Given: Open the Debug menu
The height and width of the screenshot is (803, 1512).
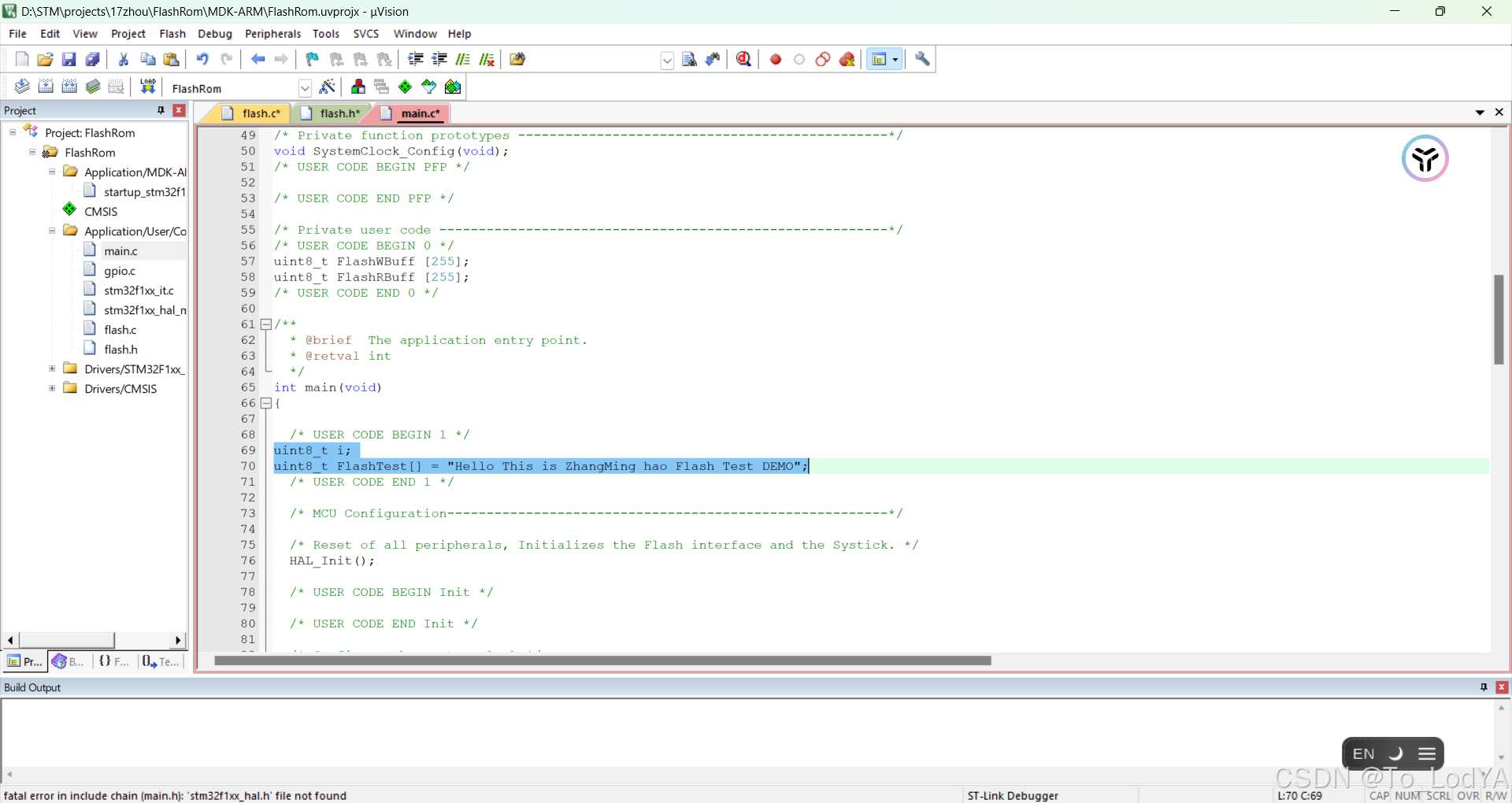Looking at the screenshot, I should 214,34.
